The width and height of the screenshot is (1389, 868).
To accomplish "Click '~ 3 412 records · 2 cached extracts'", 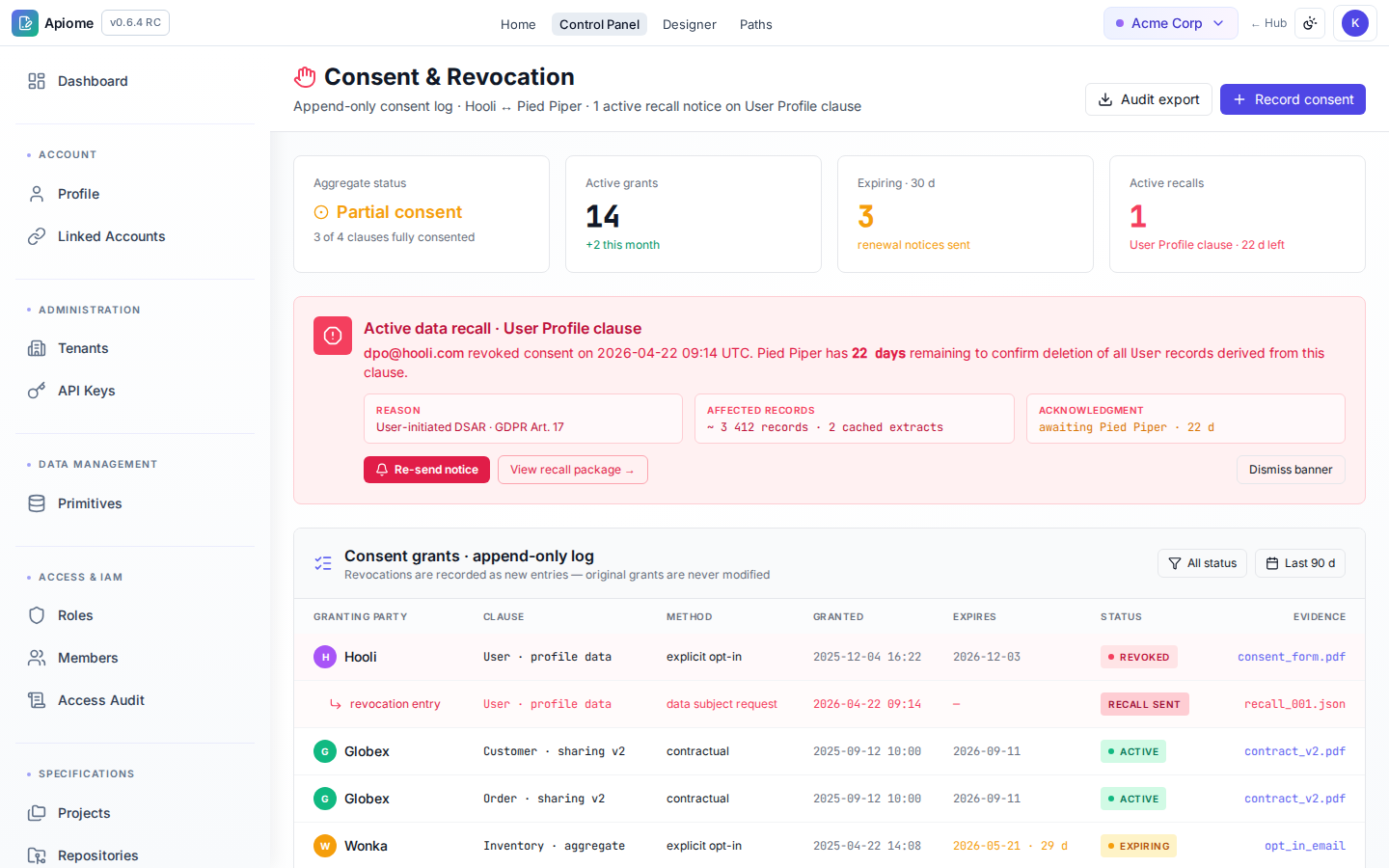I will (825, 427).
